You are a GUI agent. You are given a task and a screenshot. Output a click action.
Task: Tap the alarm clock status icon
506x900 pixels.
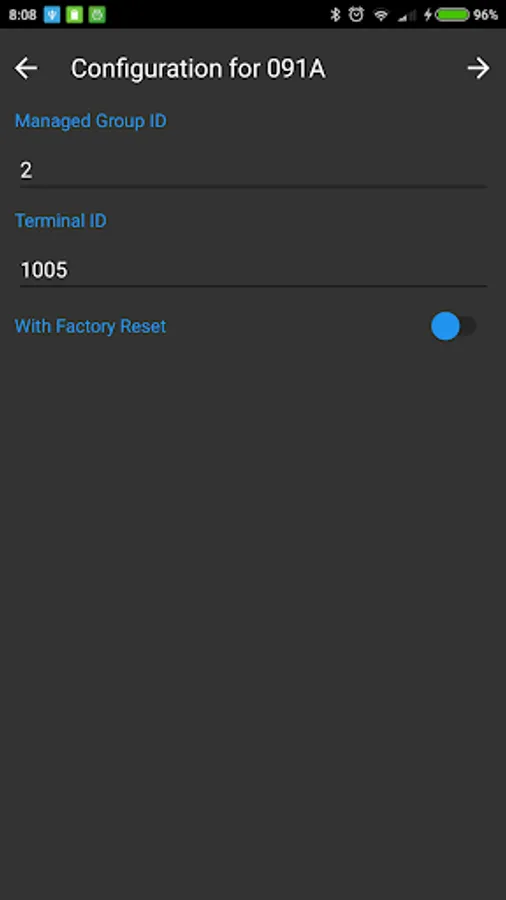click(356, 15)
